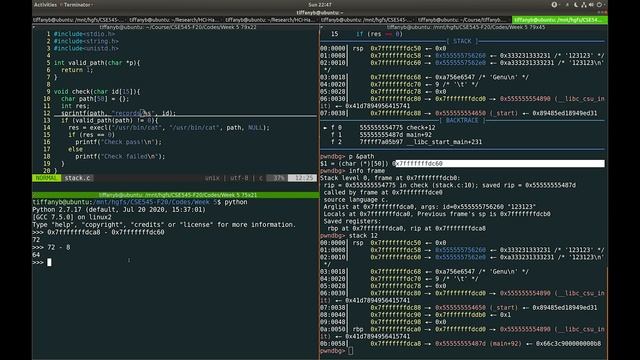Click the utf-8 encoding in vim status line

239,178
